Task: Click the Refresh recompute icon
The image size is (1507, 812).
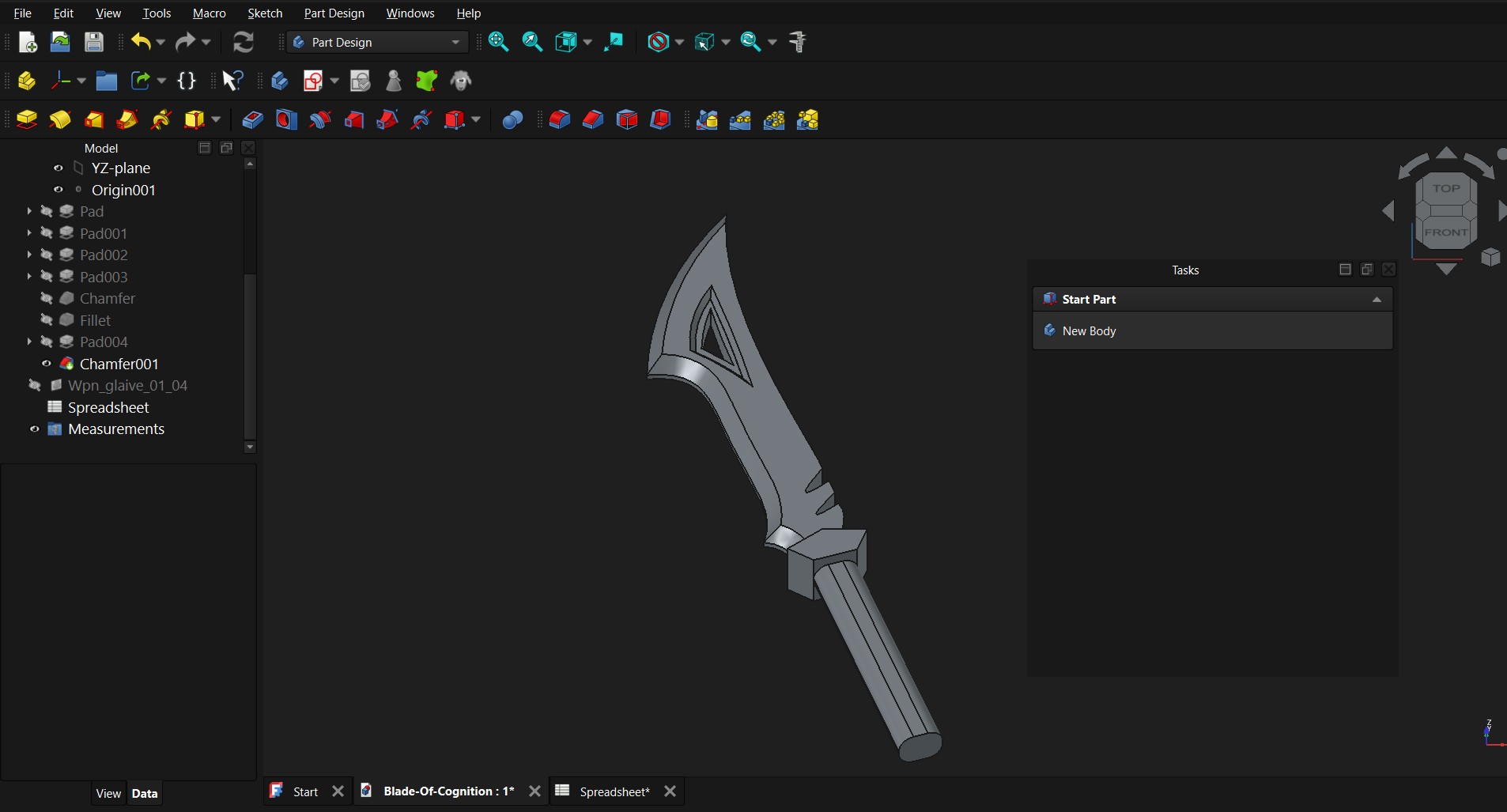Action: point(244,42)
